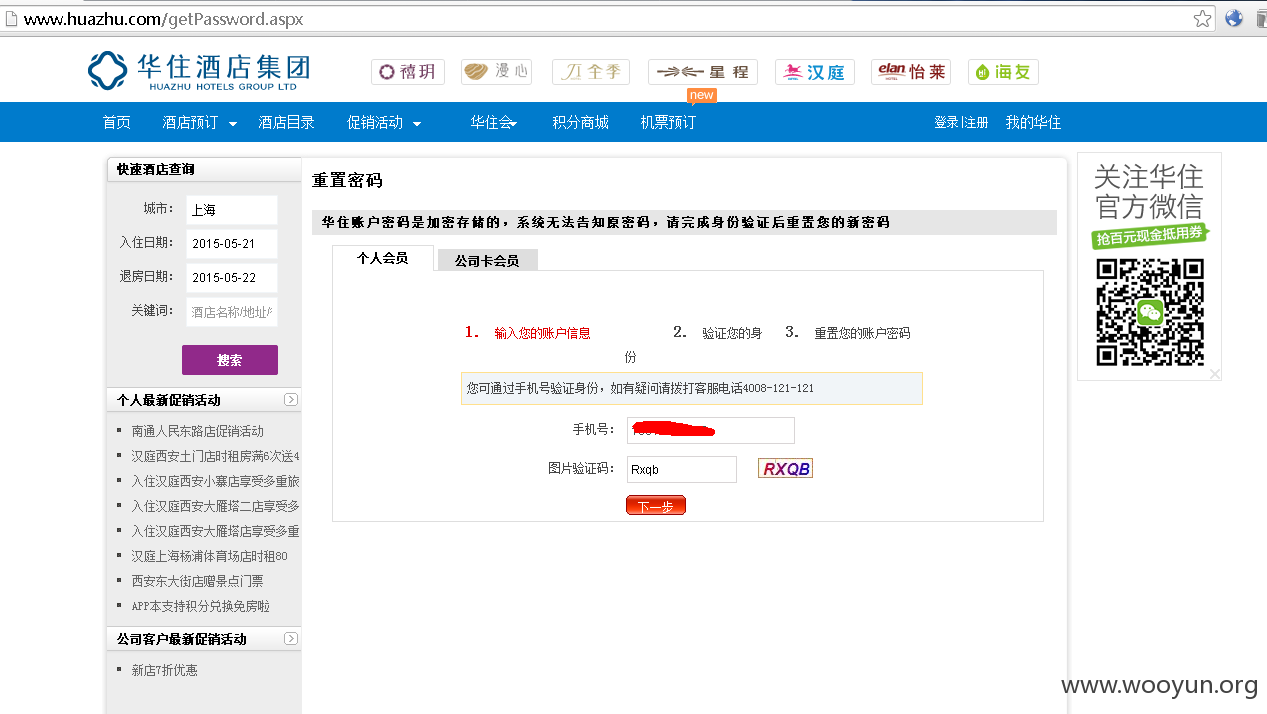Viewport: 1267px width, 714px height.
Task: Open the 汉庭 hotel brand logo
Action: click(x=815, y=72)
